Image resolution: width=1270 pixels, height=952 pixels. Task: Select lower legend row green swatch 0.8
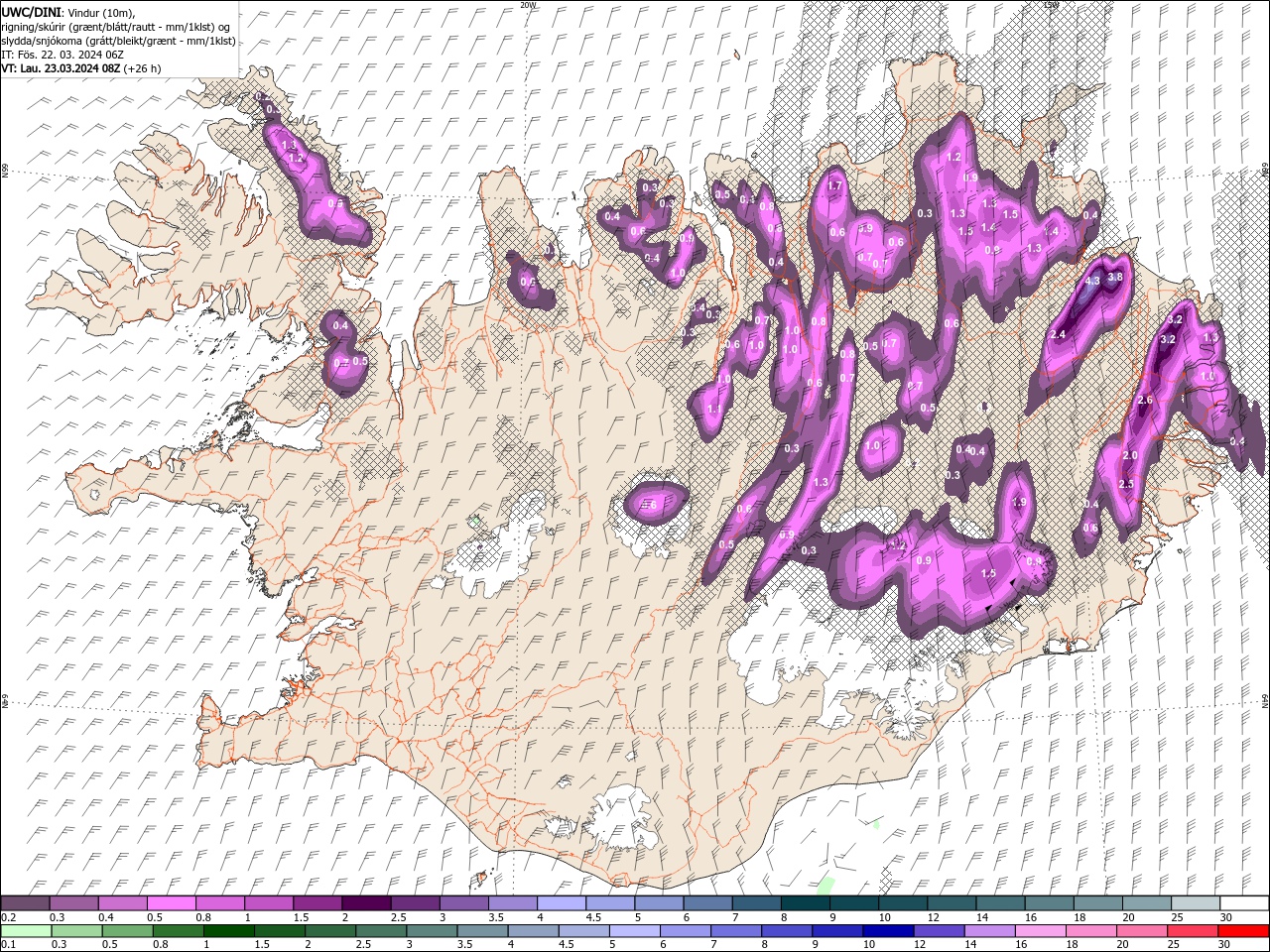(x=179, y=931)
